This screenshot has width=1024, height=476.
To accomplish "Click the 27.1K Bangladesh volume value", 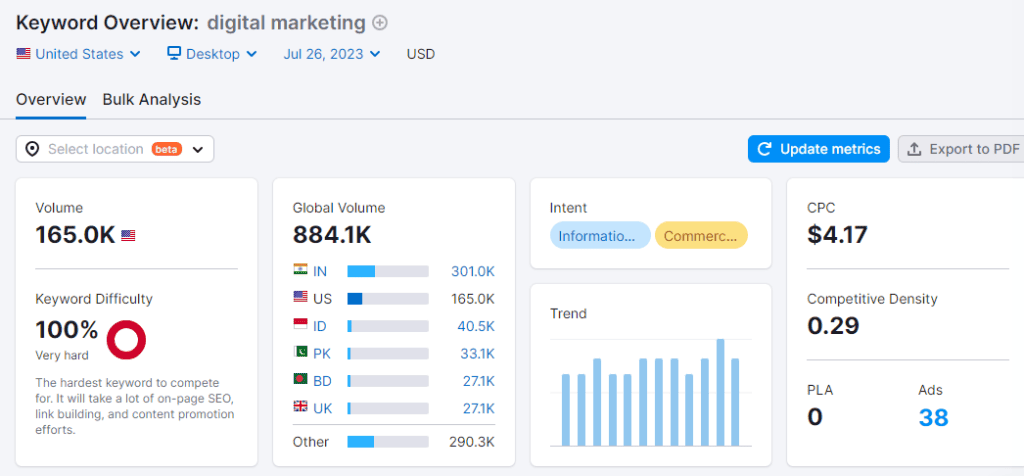I will [x=477, y=381].
